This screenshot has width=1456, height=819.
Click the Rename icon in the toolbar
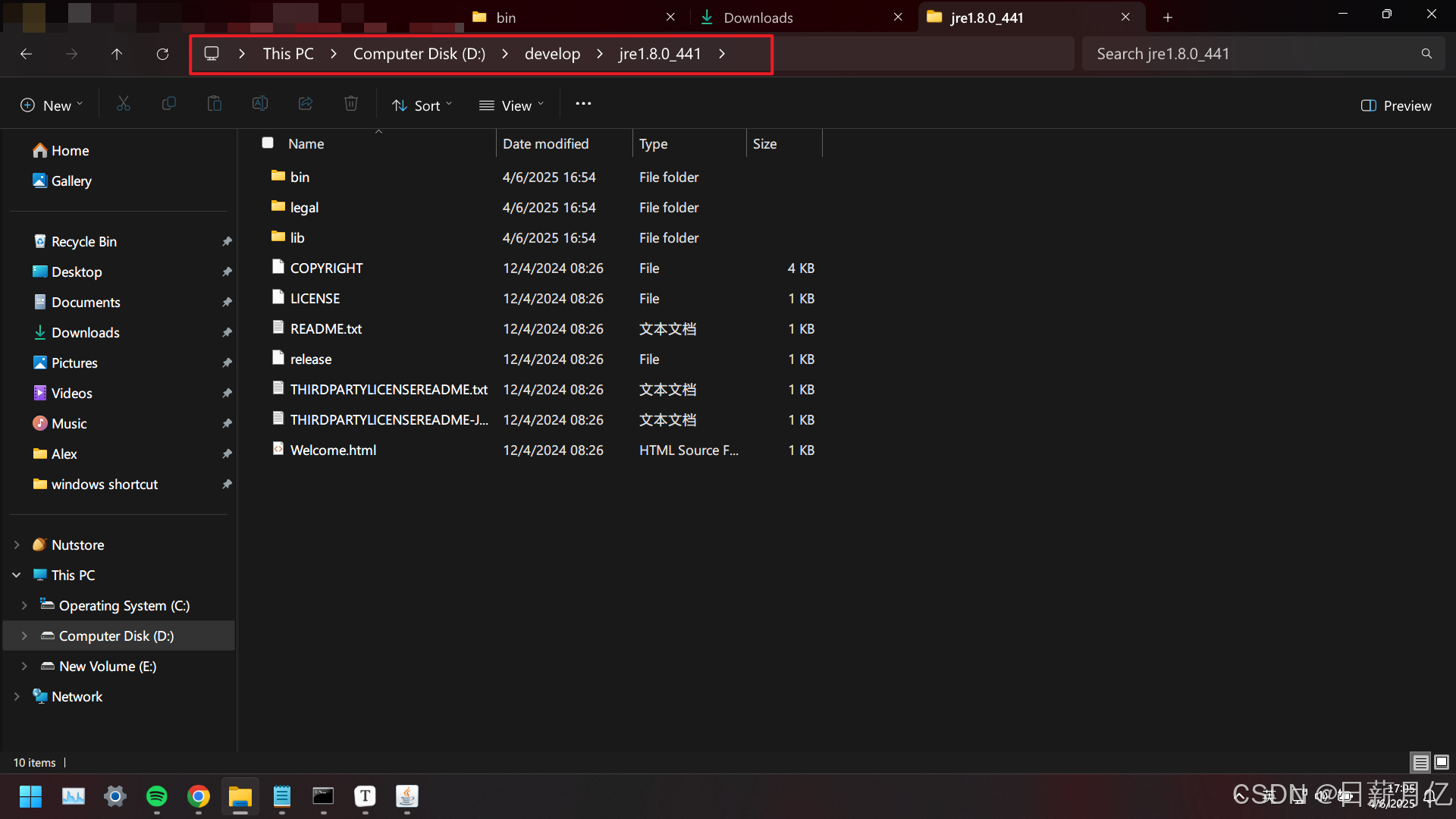pos(260,105)
